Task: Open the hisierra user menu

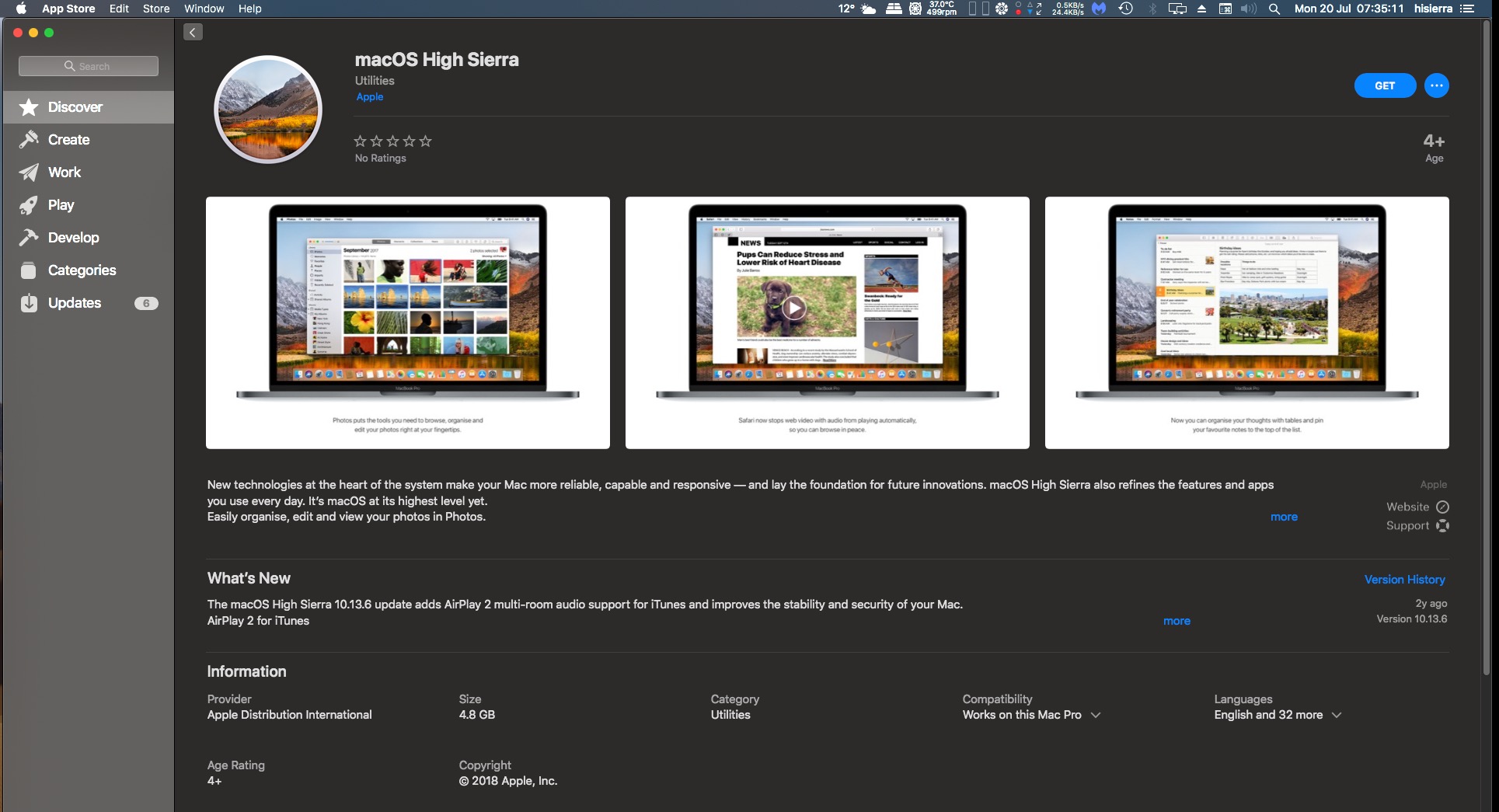Action: coord(1433,9)
